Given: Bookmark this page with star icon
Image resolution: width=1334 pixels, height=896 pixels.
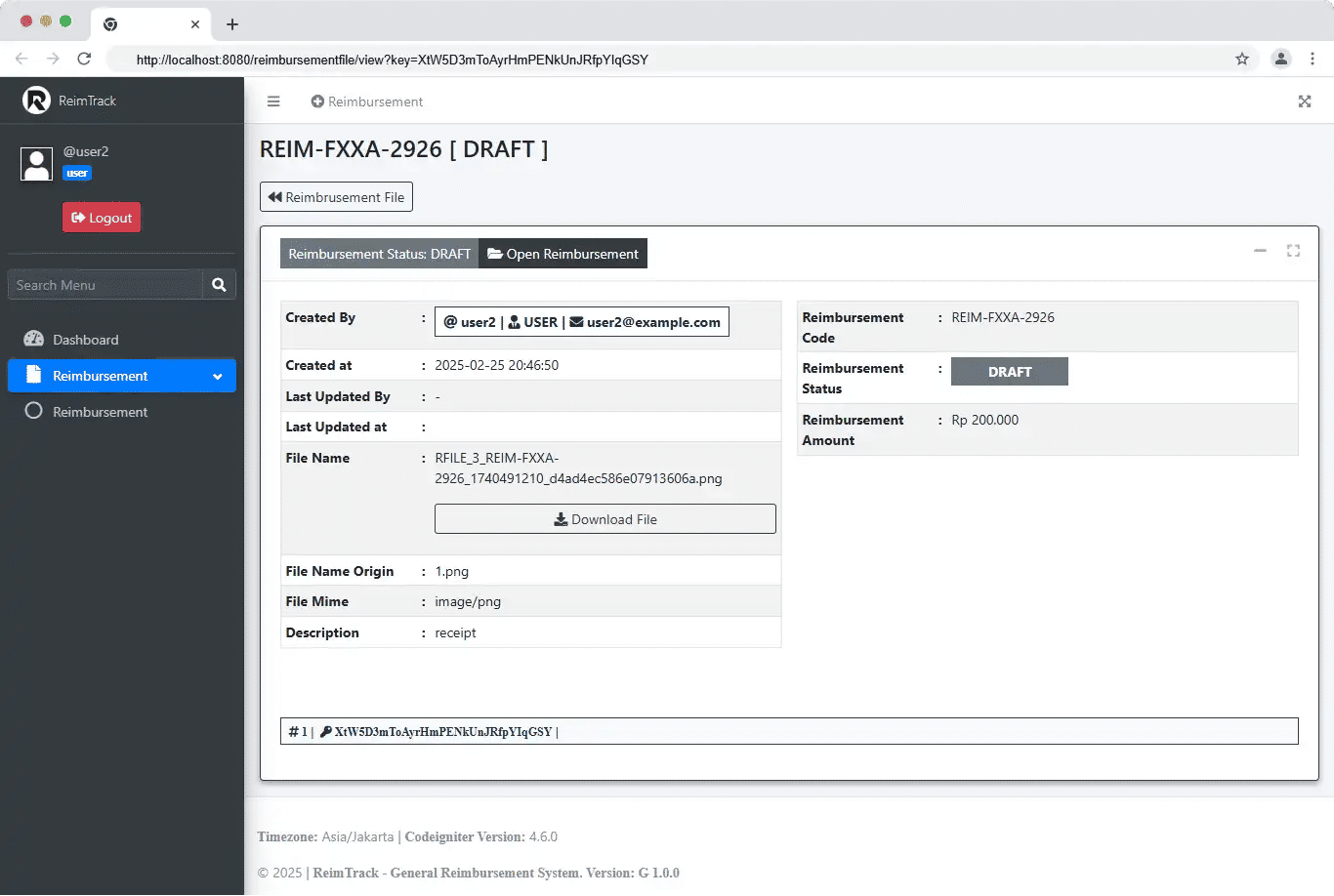Looking at the screenshot, I should (x=1242, y=59).
